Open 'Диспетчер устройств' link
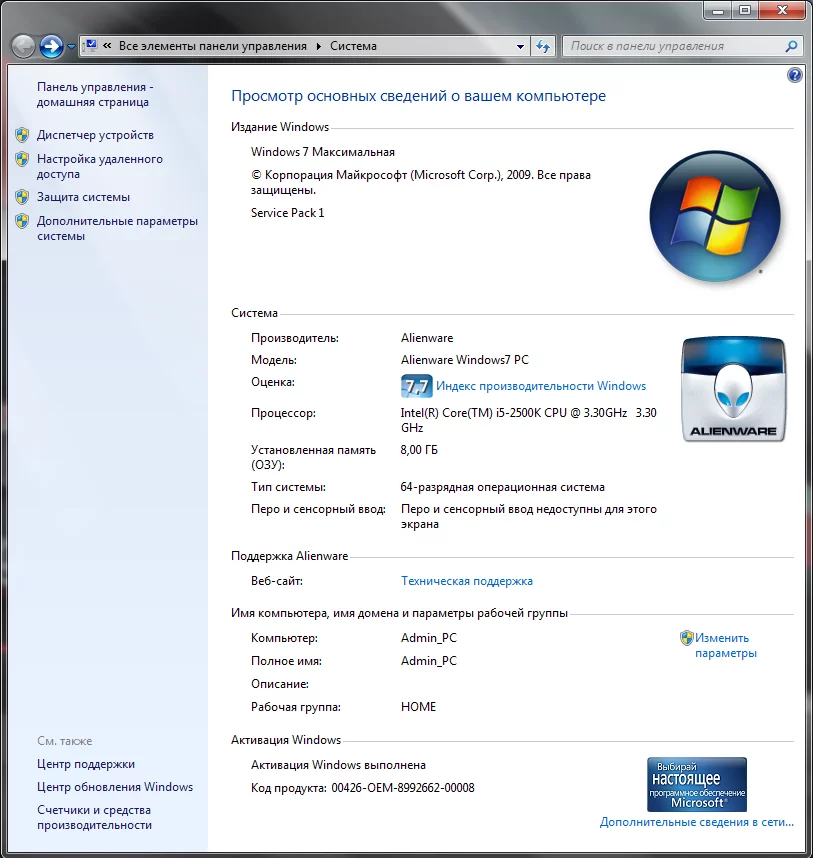The height and width of the screenshot is (858, 813). [95, 135]
